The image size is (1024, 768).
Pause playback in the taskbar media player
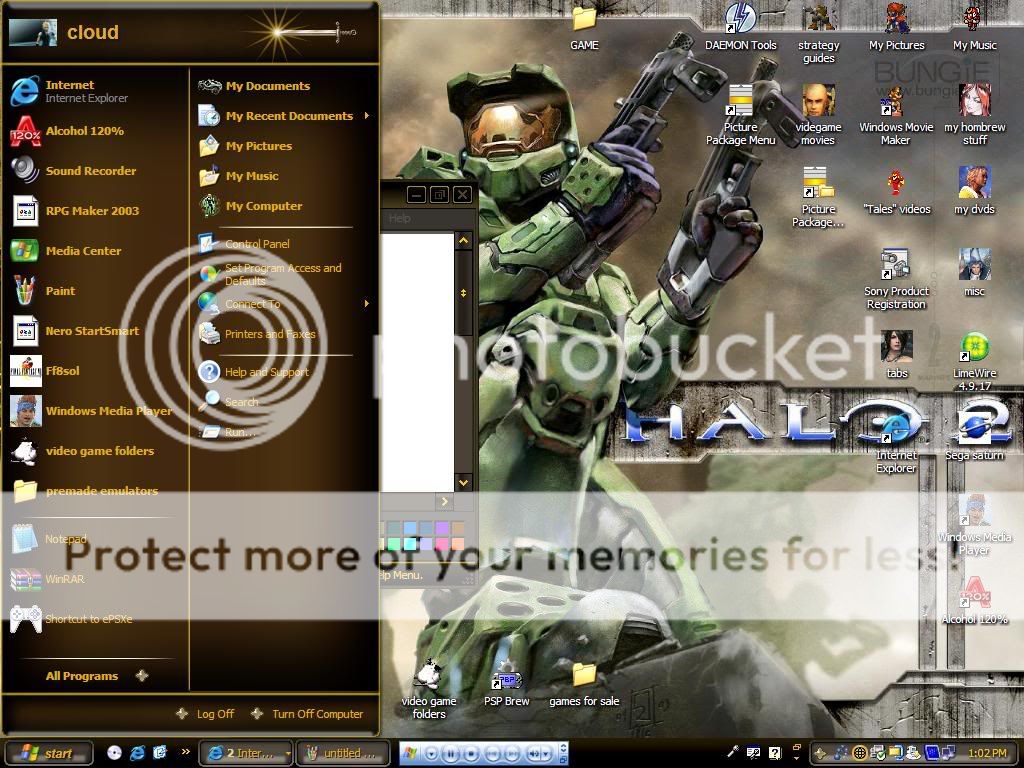(451, 753)
